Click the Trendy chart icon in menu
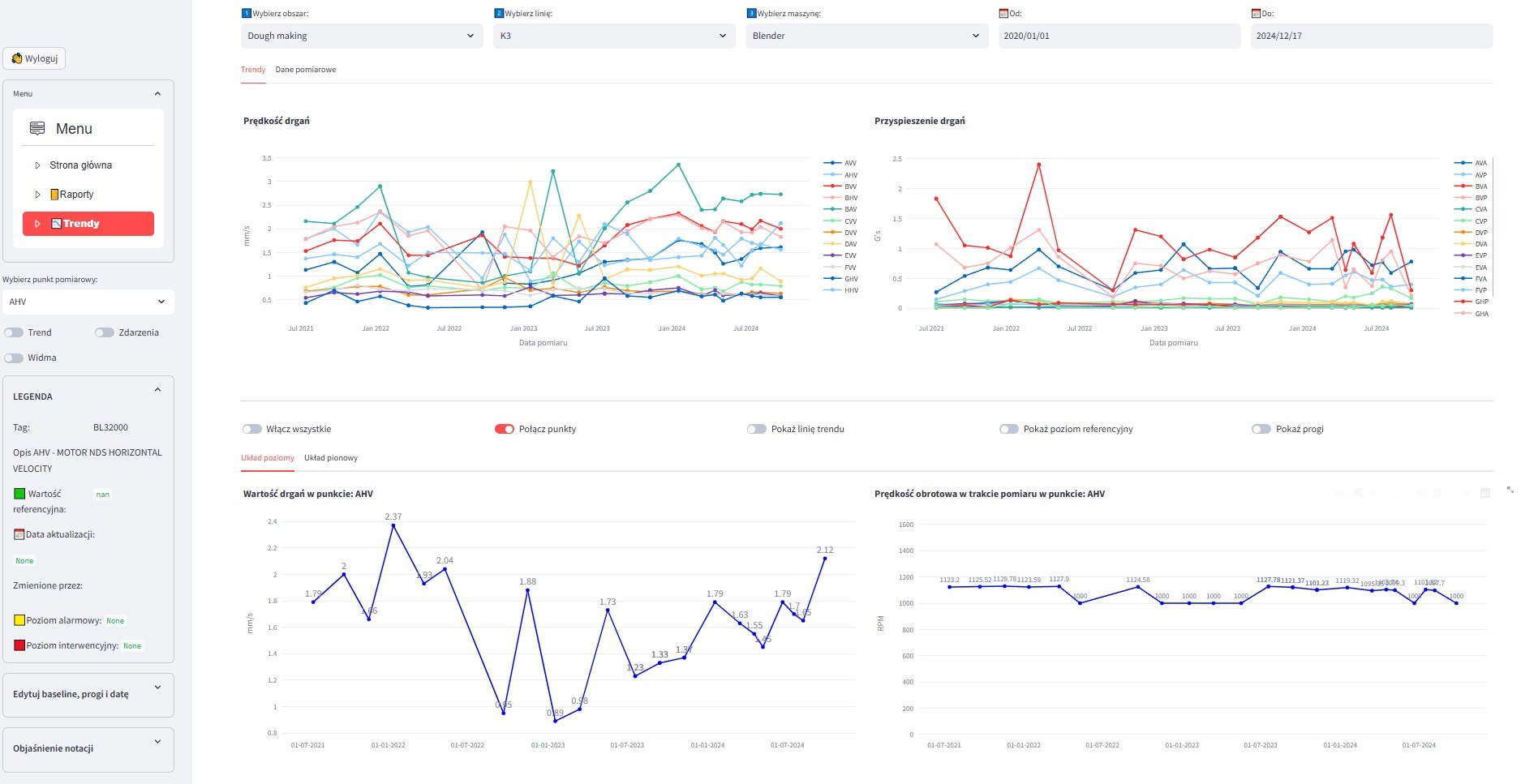The height and width of the screenshot is (784, 1521). pos(56,224)
